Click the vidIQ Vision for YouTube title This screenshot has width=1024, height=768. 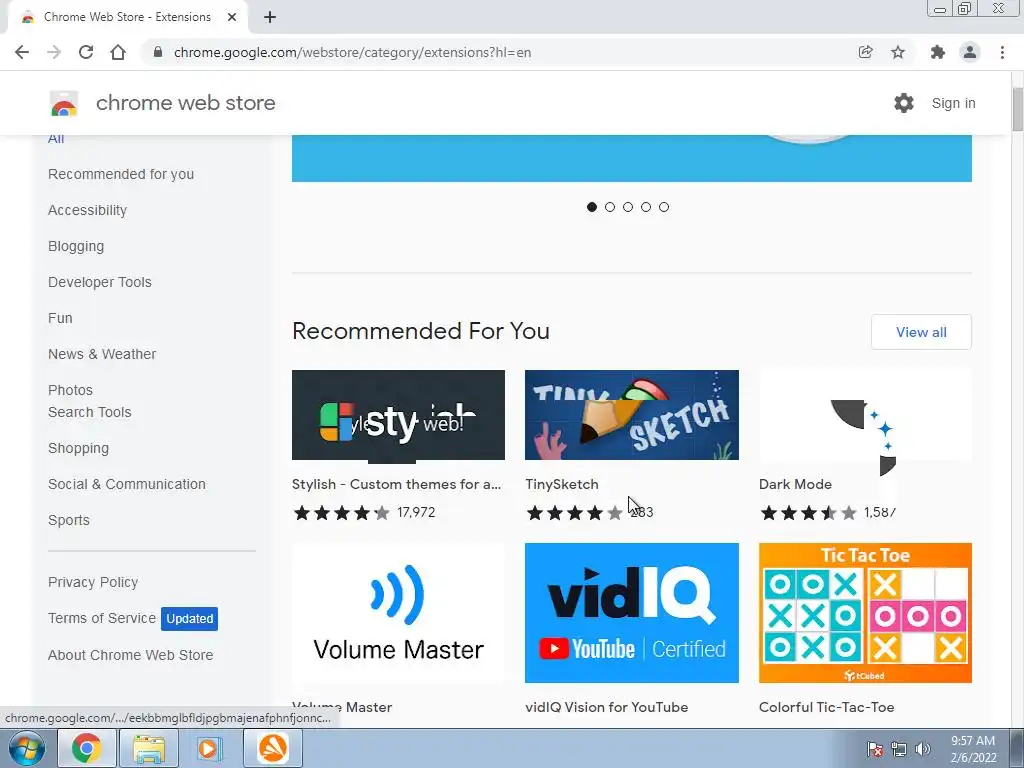coord(607,707)
